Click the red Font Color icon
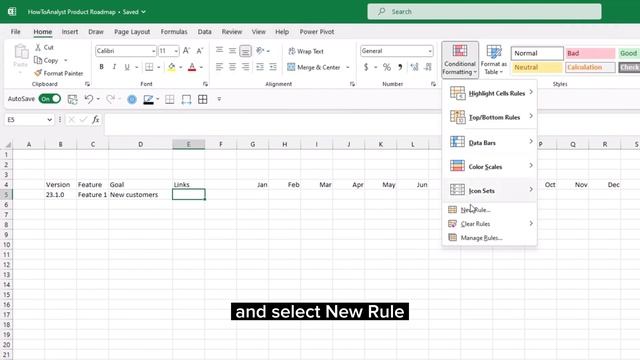 192,67
